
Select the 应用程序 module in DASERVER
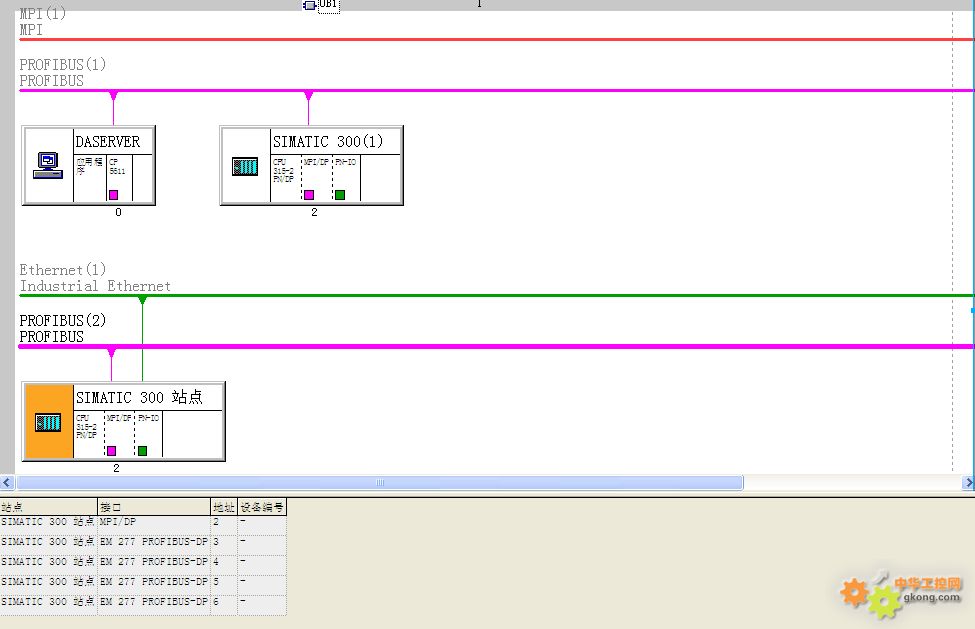90,166
